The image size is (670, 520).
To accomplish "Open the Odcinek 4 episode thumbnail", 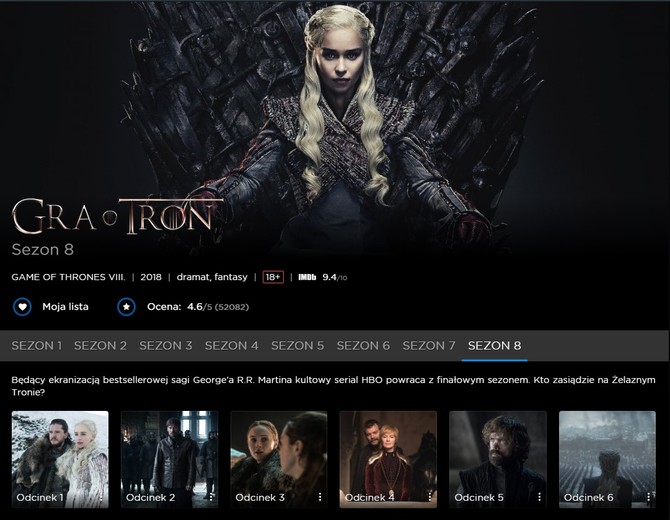I will pyautogui.click(x=388, y=459).
